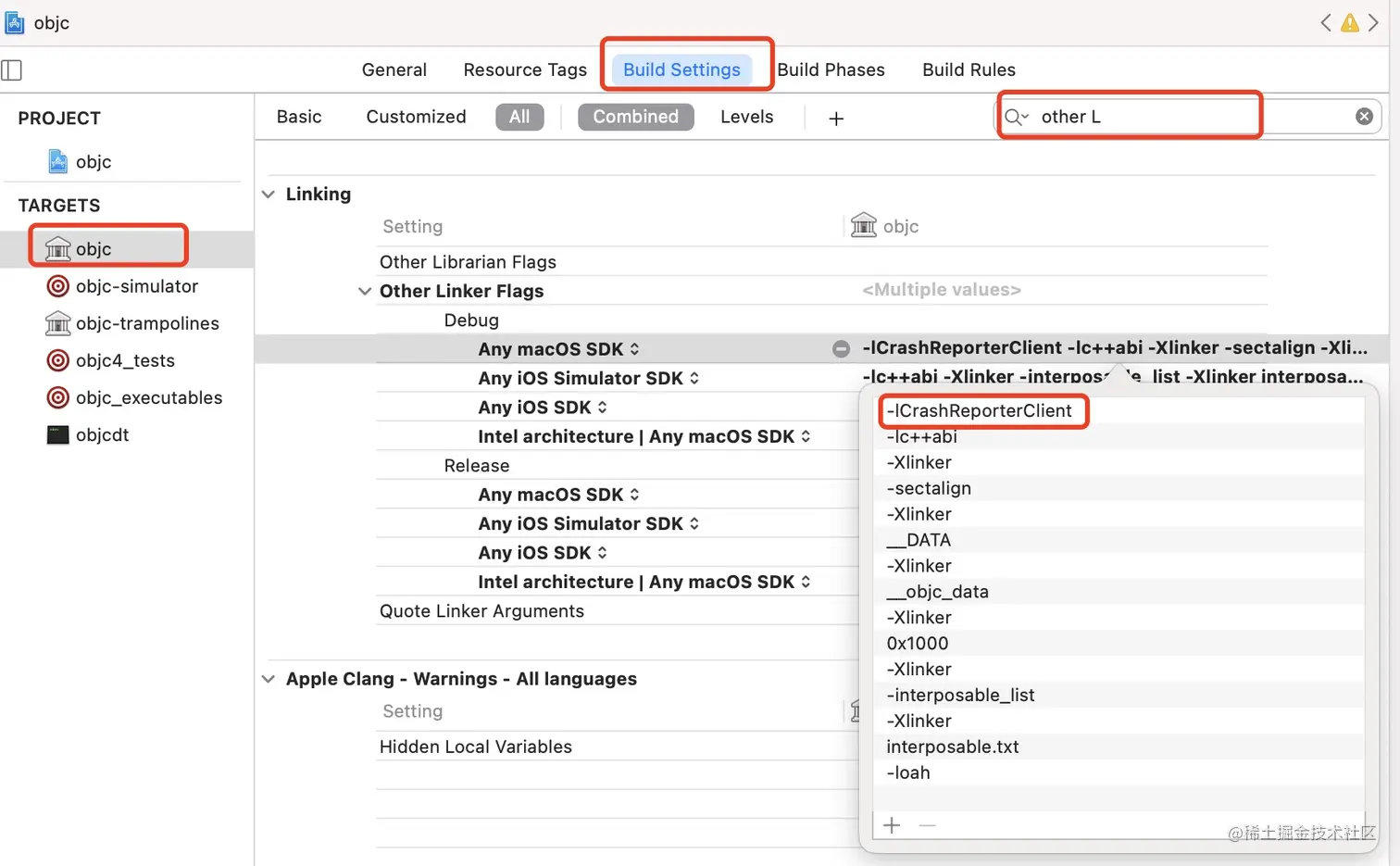Select the -sectalign flag entry
Image resolution: width=1400 pixels, height=866 pixels.
click(1119, 488)
